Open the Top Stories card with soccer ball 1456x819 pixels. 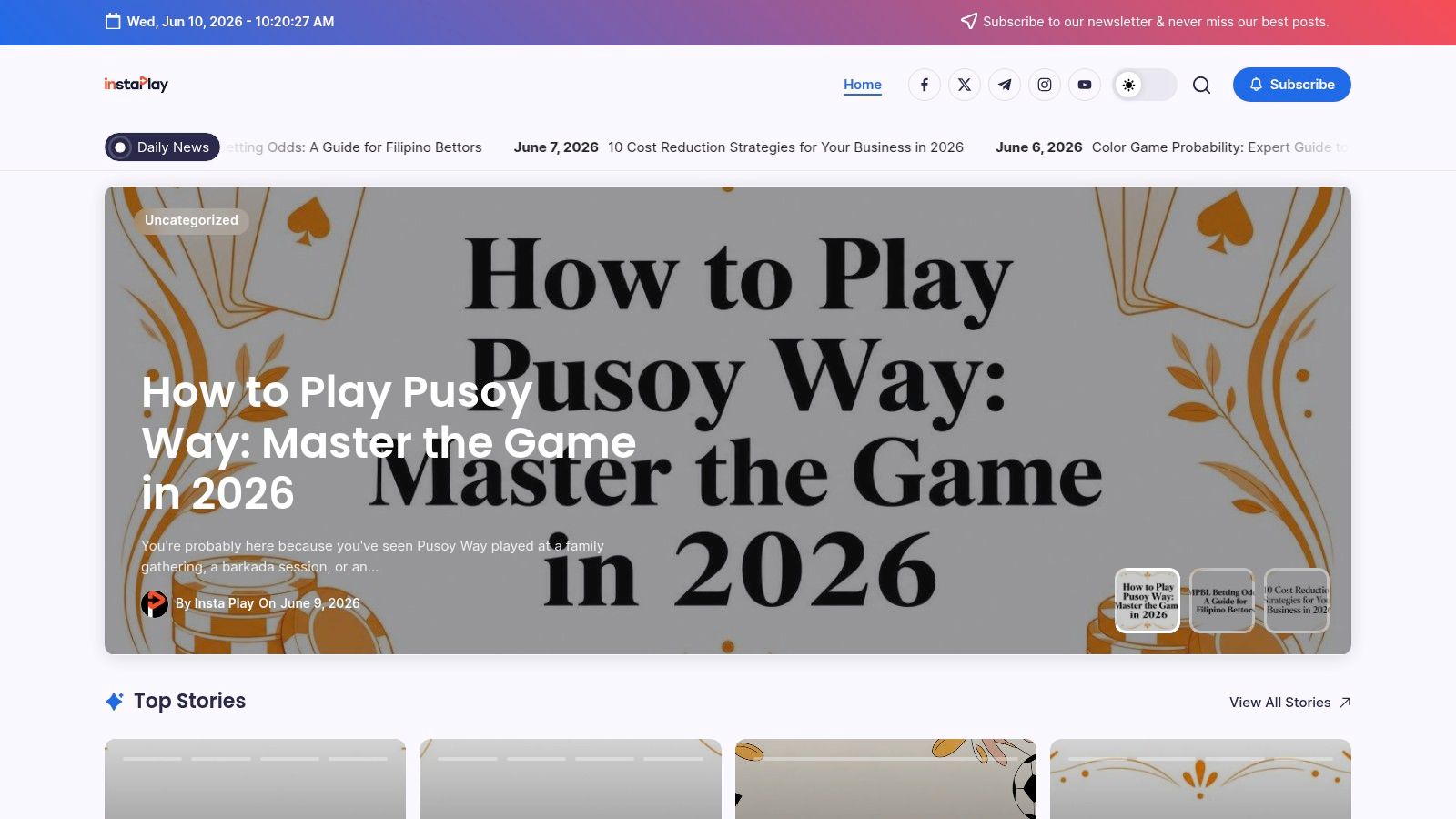[885, 779]
